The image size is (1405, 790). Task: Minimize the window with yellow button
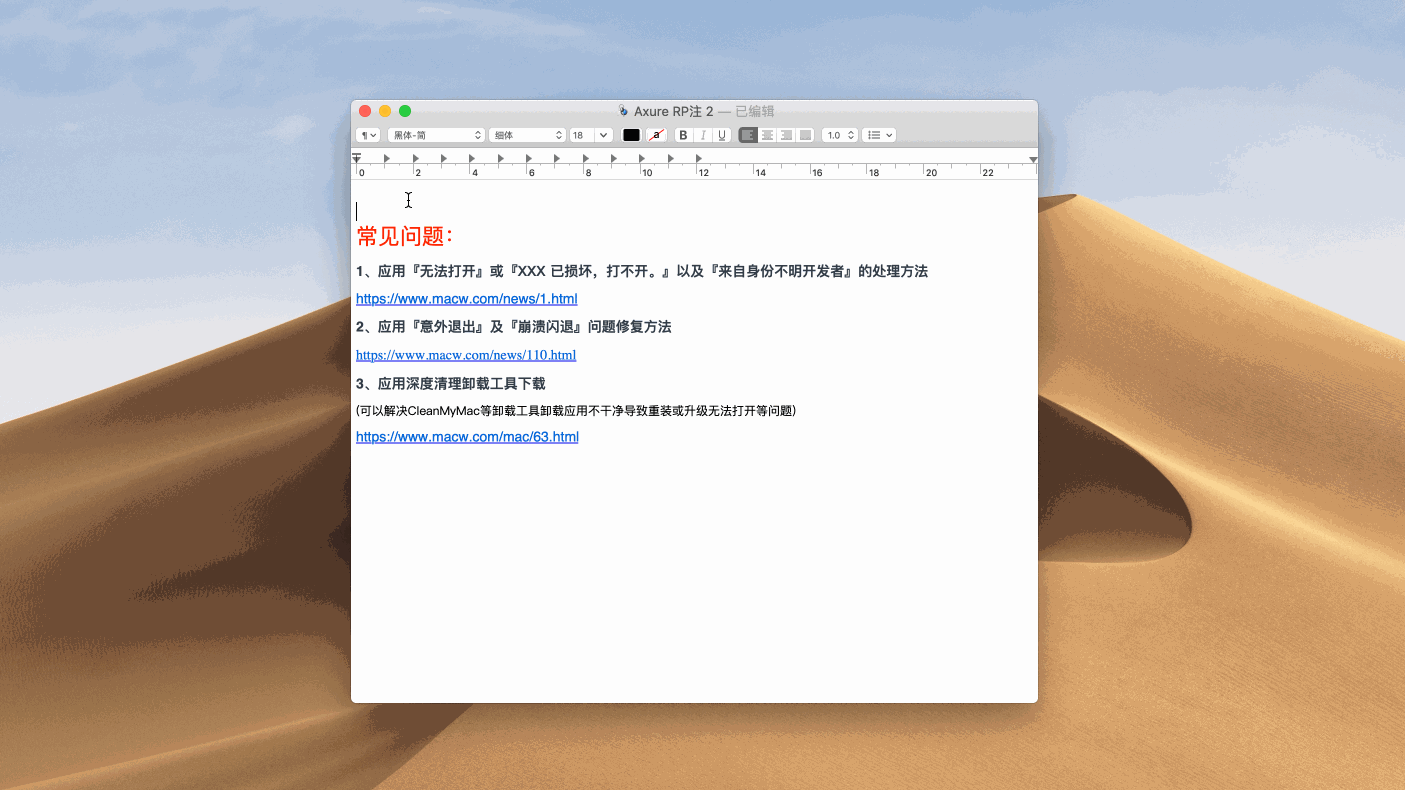[385, 111]
